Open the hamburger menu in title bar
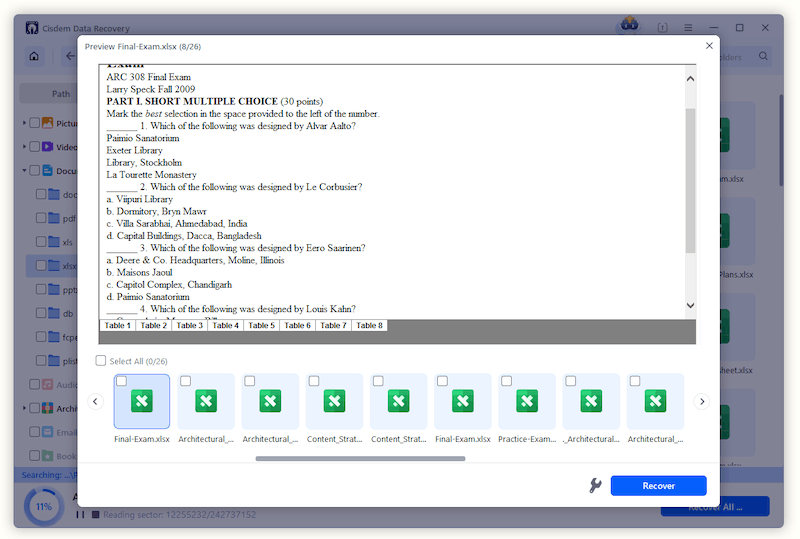The image size is (800, 539). pos(688,28)
